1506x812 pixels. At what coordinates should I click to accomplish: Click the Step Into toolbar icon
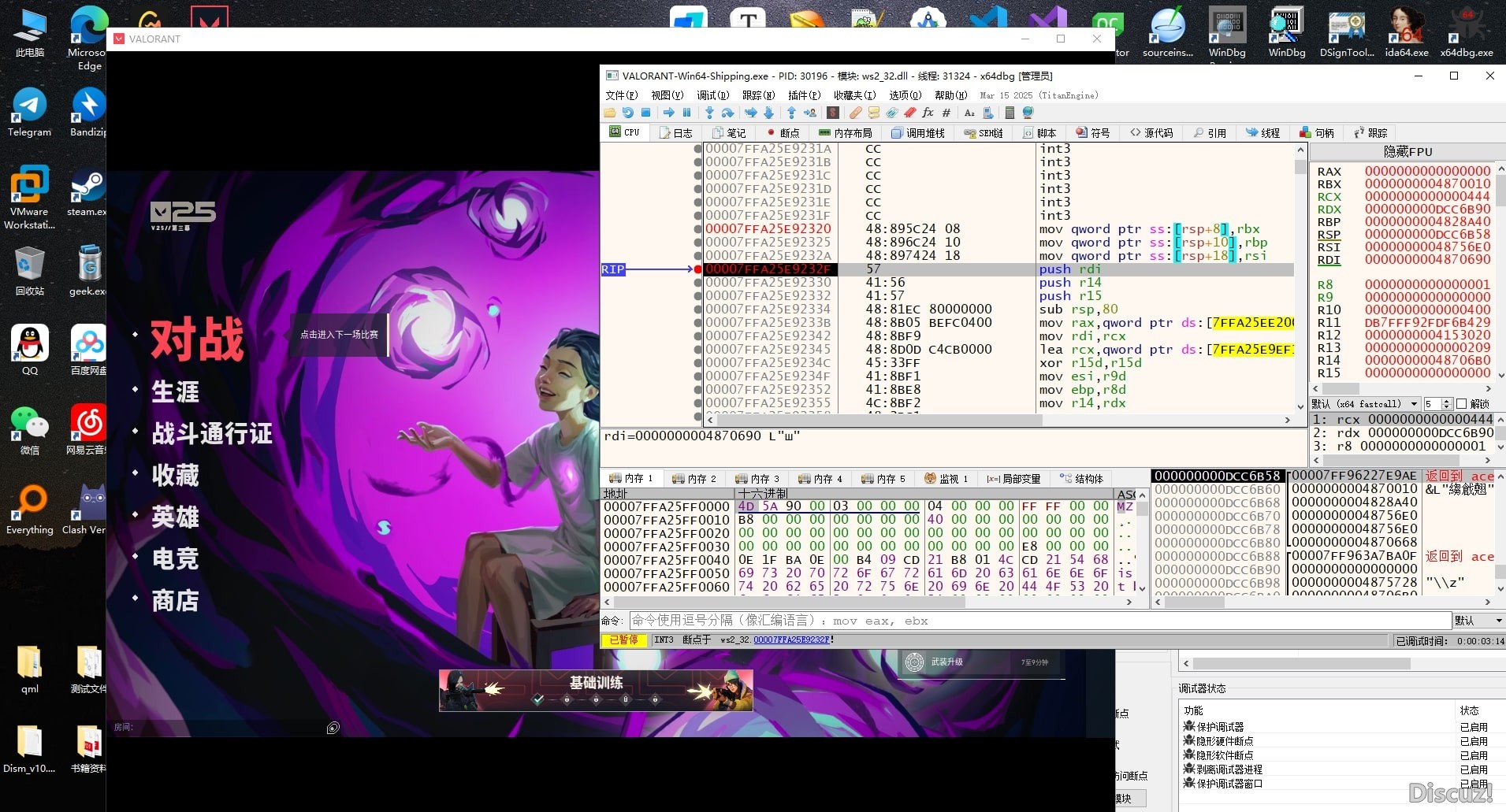pos(709,113)
